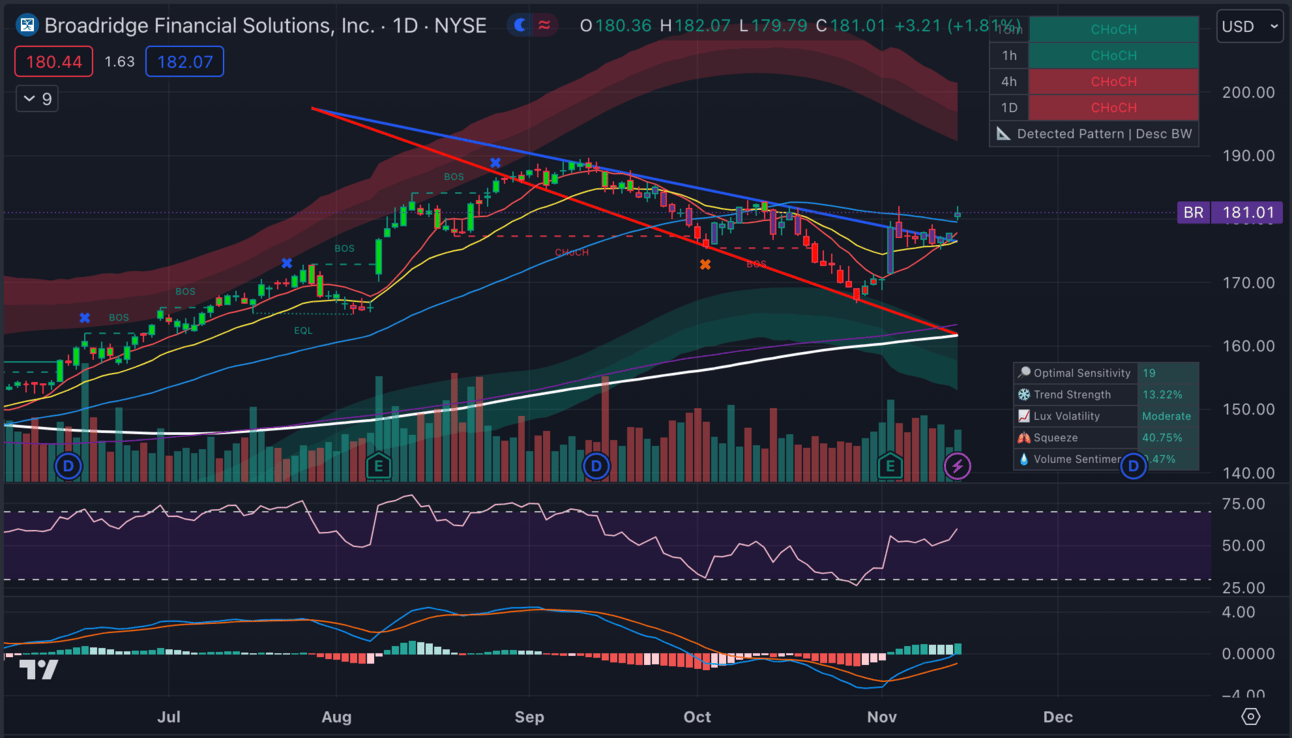
Task: Open the dividend D marker before Jul
Action: [68, 465]
